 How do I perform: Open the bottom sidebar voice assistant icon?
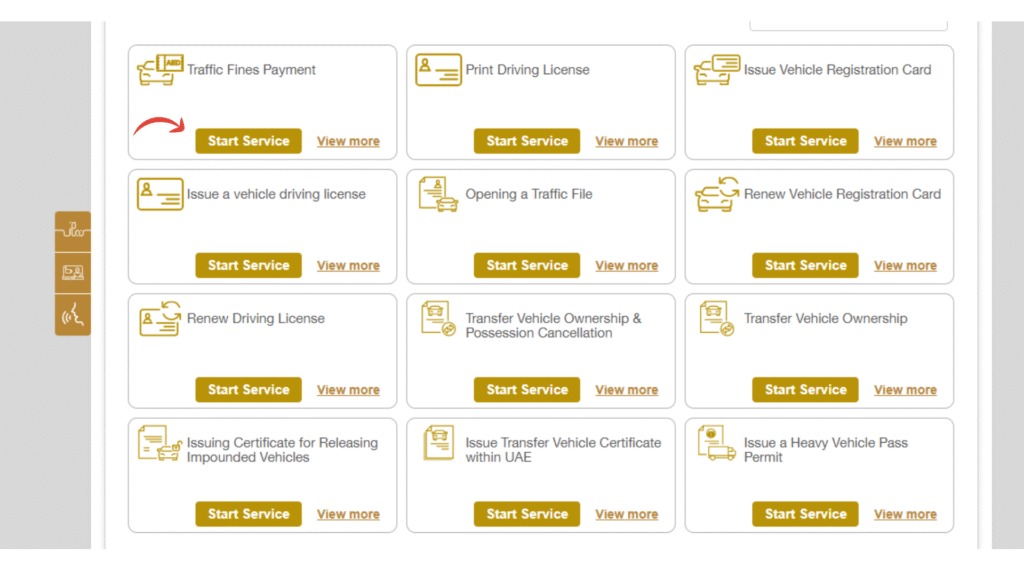coord(72,315)
